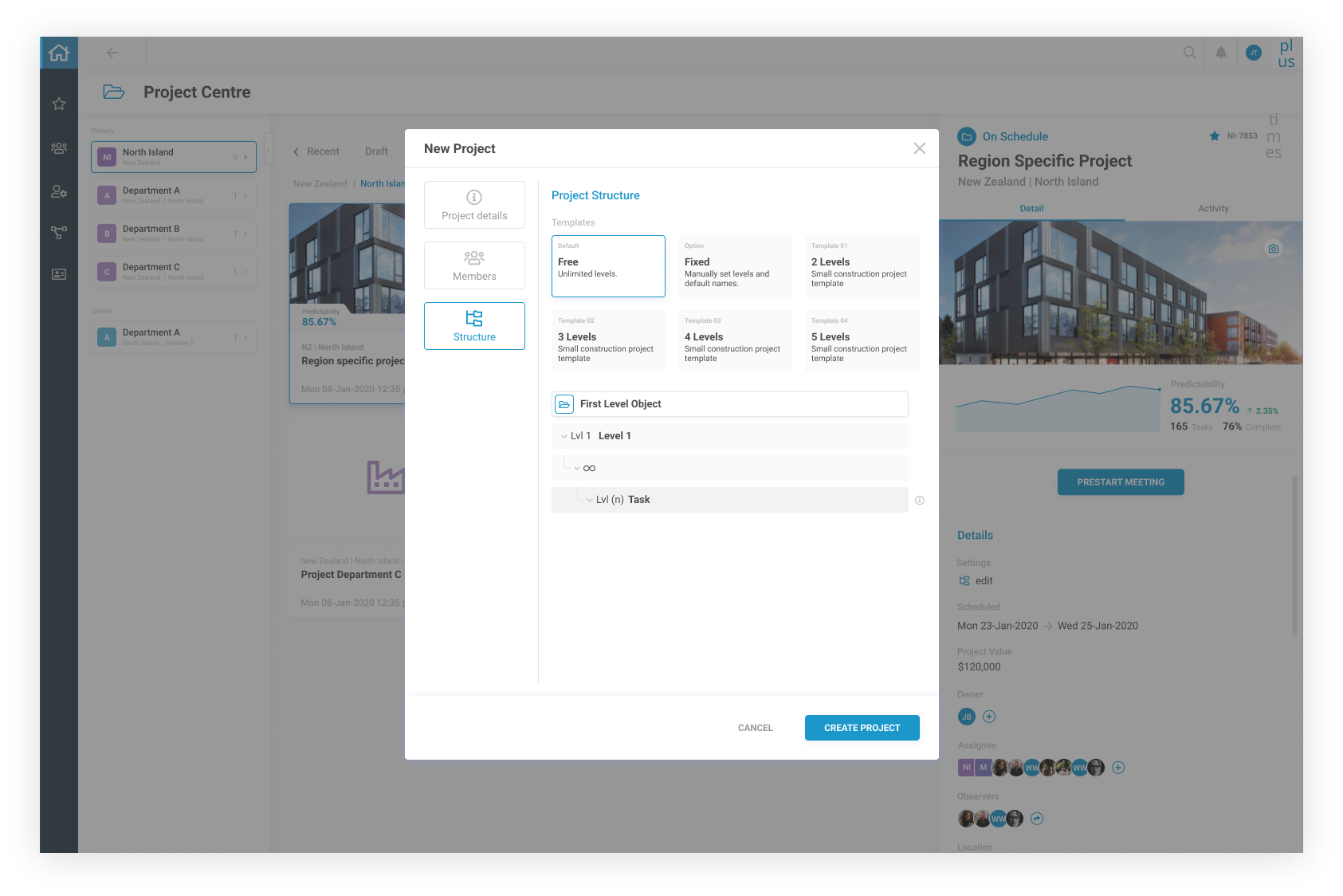1343x896 pixels.
Task: Open search with the magnifier icon
Action: coord(1189,53)
